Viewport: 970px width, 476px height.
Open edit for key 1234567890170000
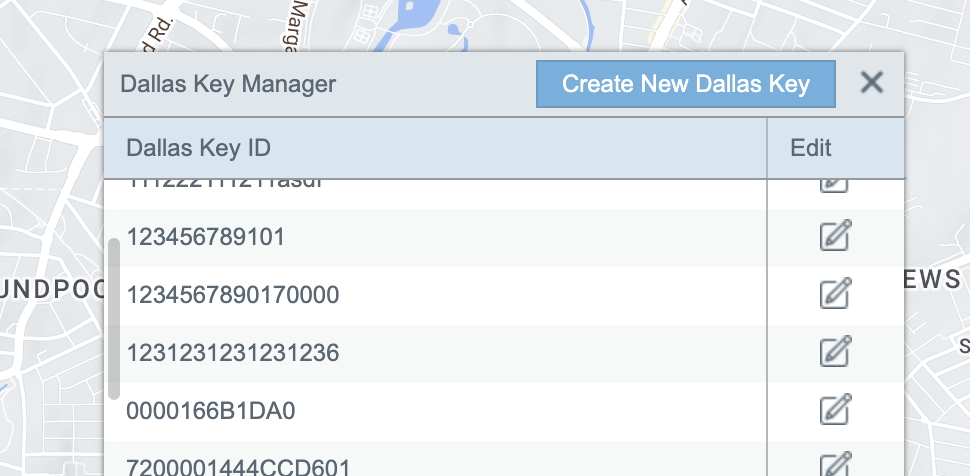835,295
